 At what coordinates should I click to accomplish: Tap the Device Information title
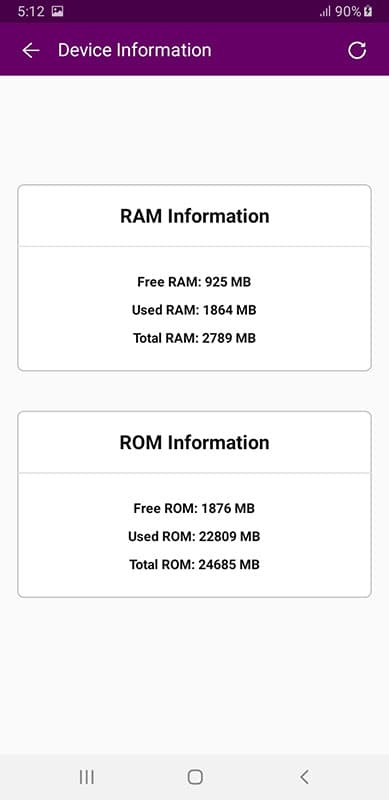135,50
